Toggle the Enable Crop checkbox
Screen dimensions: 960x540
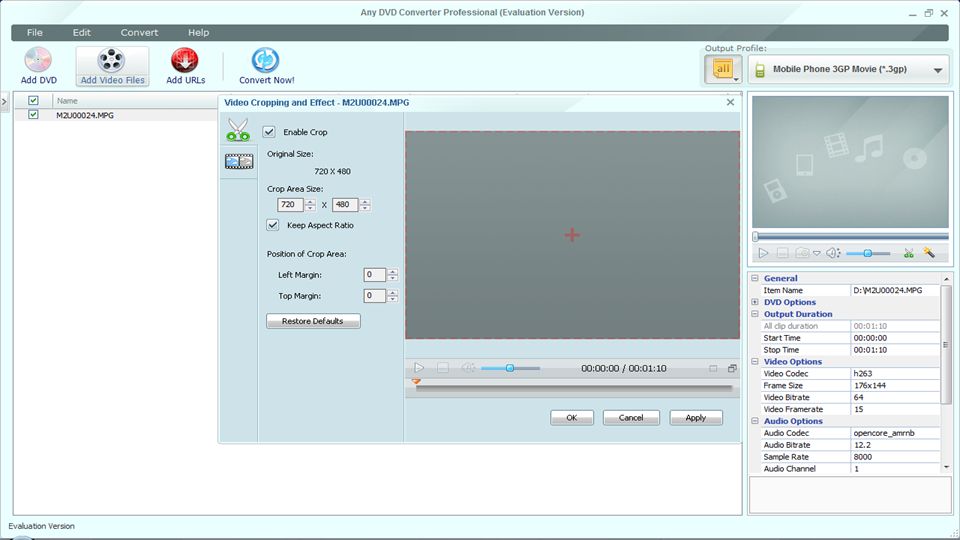coord(269,132)
